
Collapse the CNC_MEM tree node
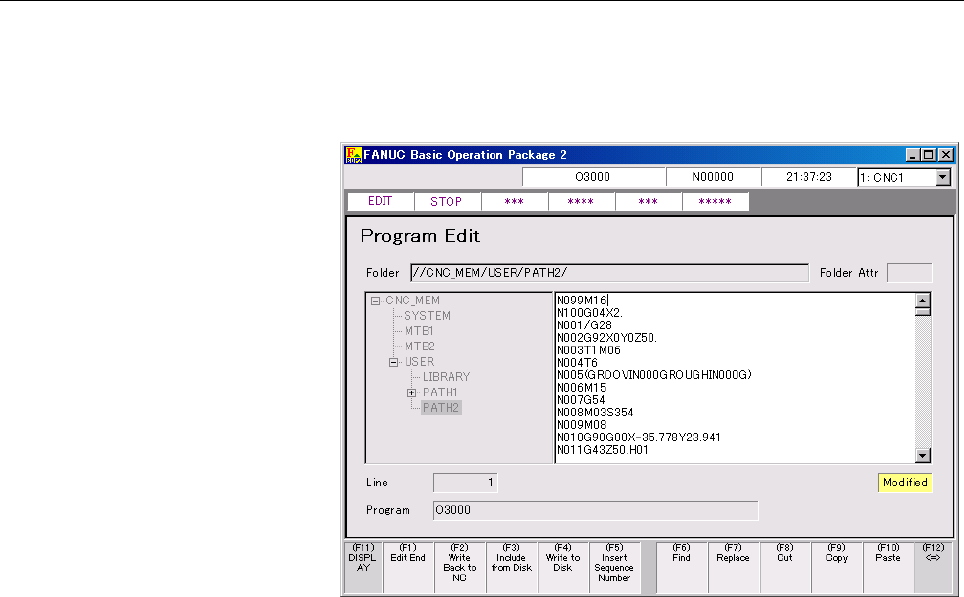375,300
